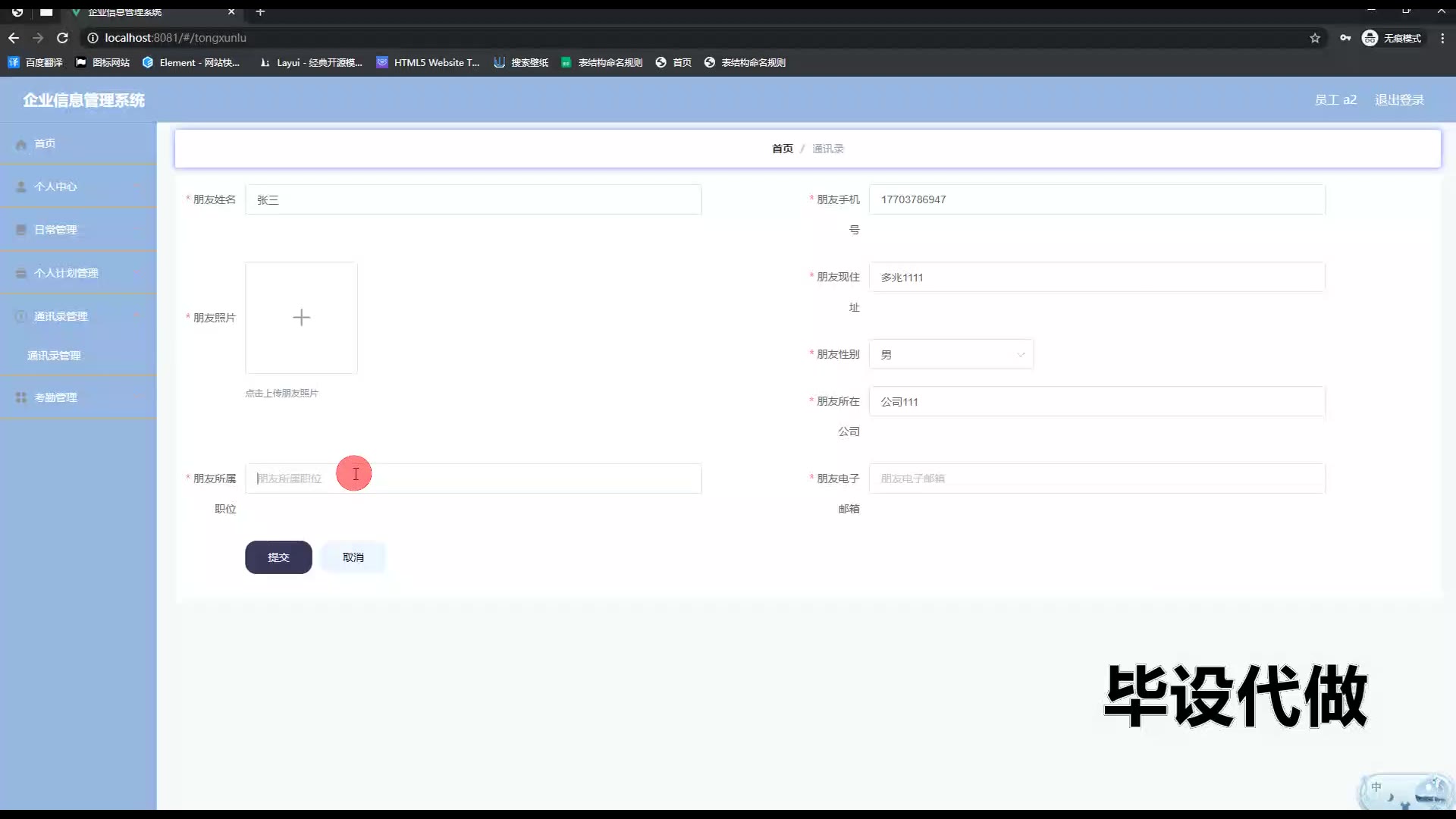Focus the 朋友电子邮箱 input field
Viewport: 1456px width, 819px height.
[x=1097, y=479]
